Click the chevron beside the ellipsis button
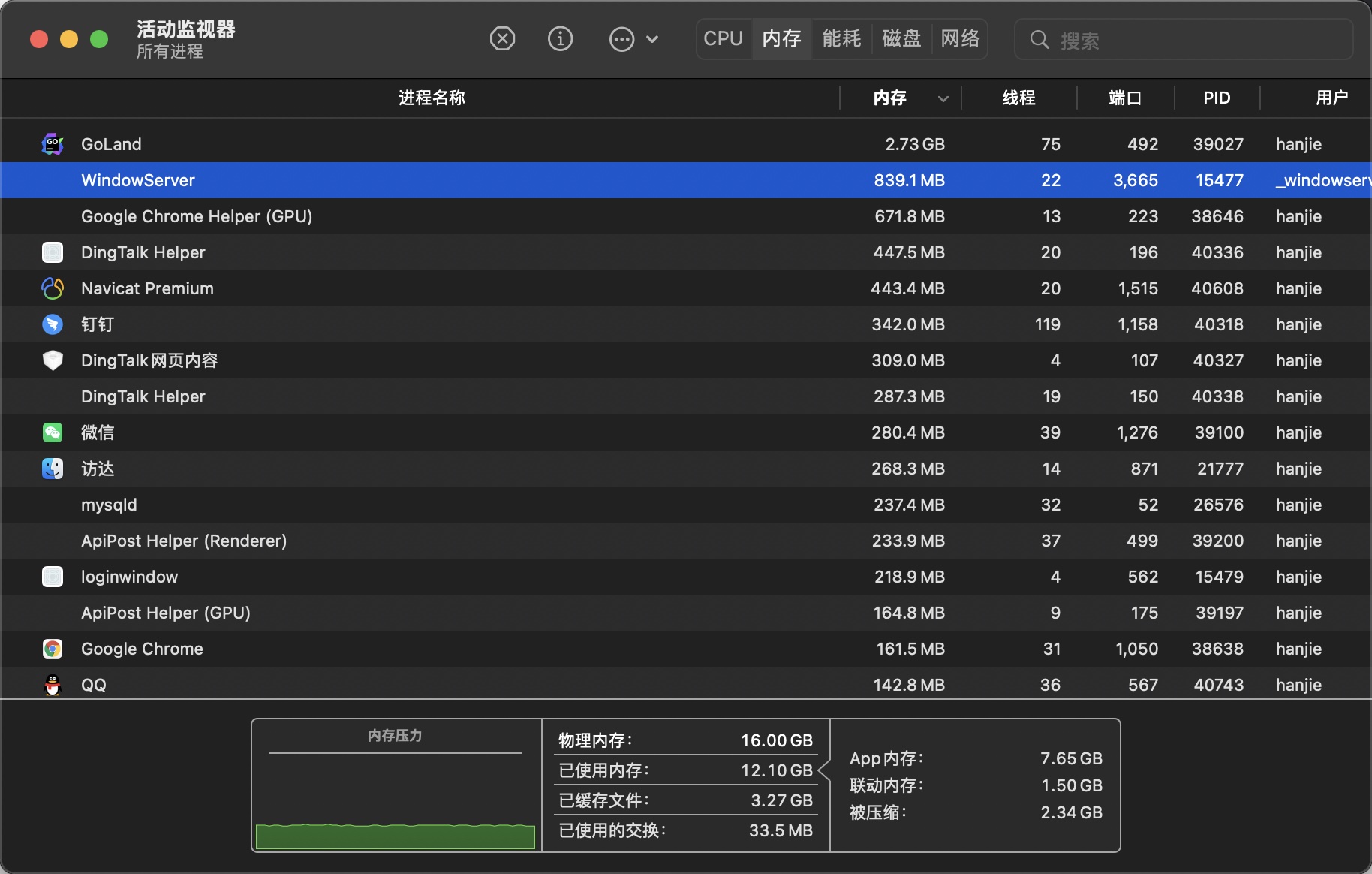The height and width of the screenshot is (874, 1372). pyautogui.click(x=652, y=39)
